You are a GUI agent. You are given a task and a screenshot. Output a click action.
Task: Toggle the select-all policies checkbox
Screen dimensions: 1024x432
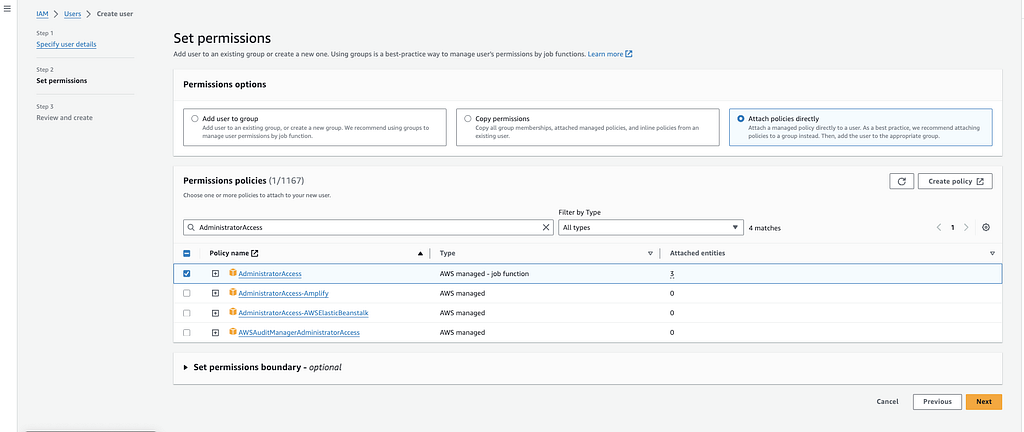[187, 253]
